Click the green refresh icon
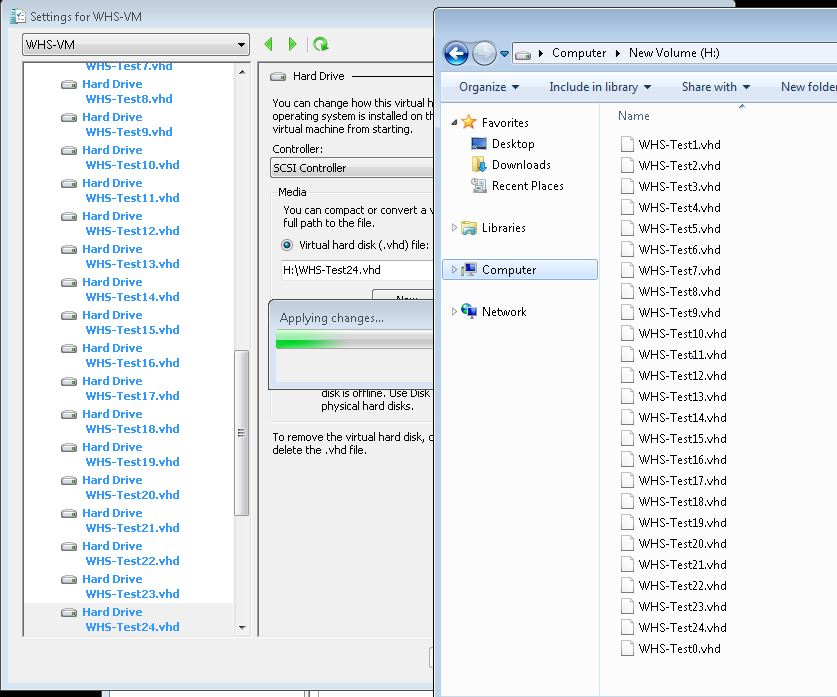Image resolution: width=837 pixels, height=697 pixels. (320, 44)
